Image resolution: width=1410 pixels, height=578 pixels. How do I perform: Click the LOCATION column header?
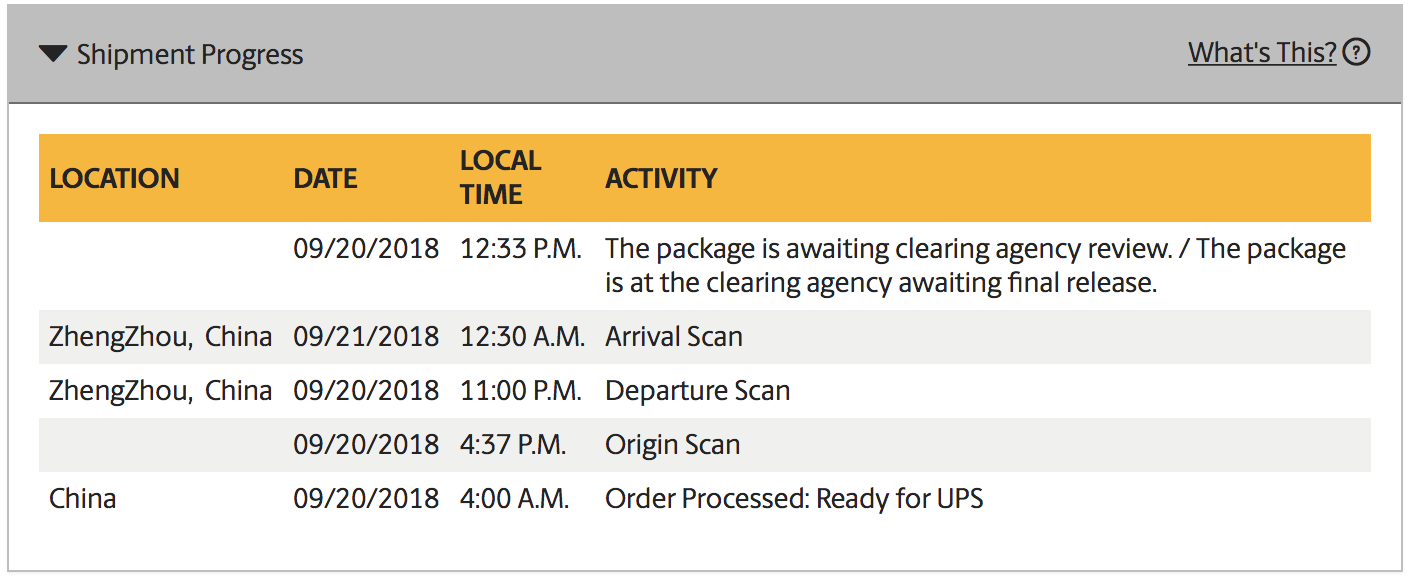[x=114, y=179]
